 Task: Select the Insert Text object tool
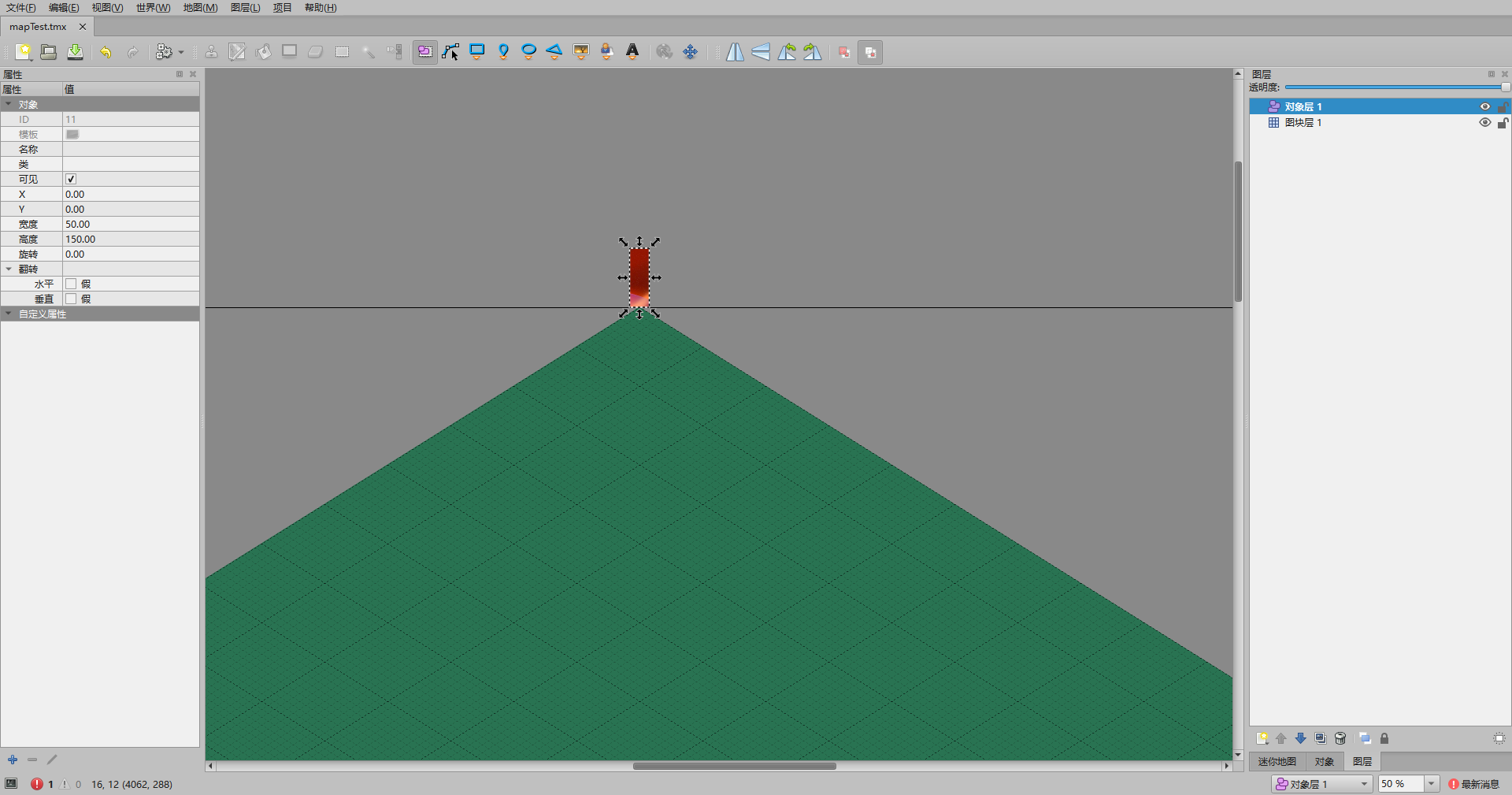coord(632,52)
